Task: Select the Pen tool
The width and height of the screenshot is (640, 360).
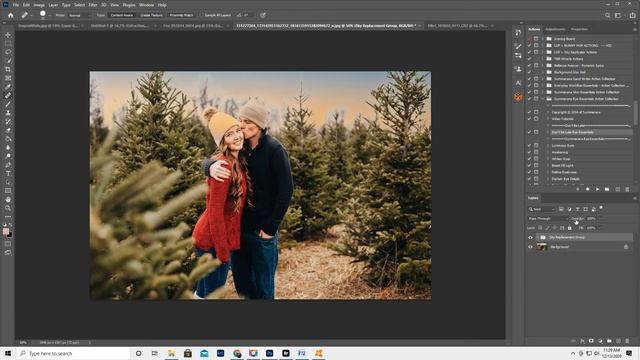Action: [x=8, y=165]
